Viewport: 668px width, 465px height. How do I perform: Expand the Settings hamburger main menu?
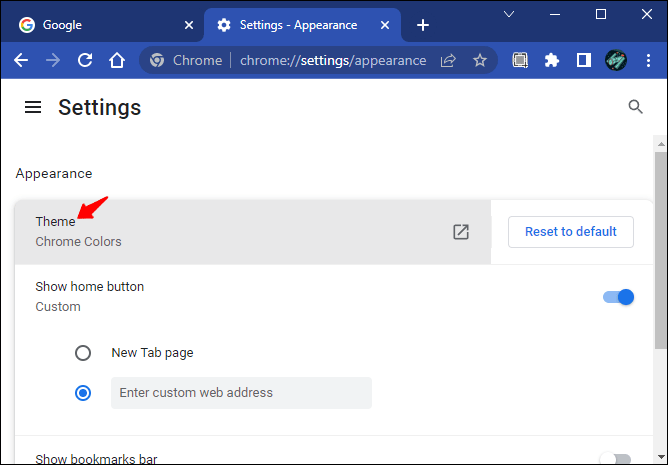pos(33,107)
